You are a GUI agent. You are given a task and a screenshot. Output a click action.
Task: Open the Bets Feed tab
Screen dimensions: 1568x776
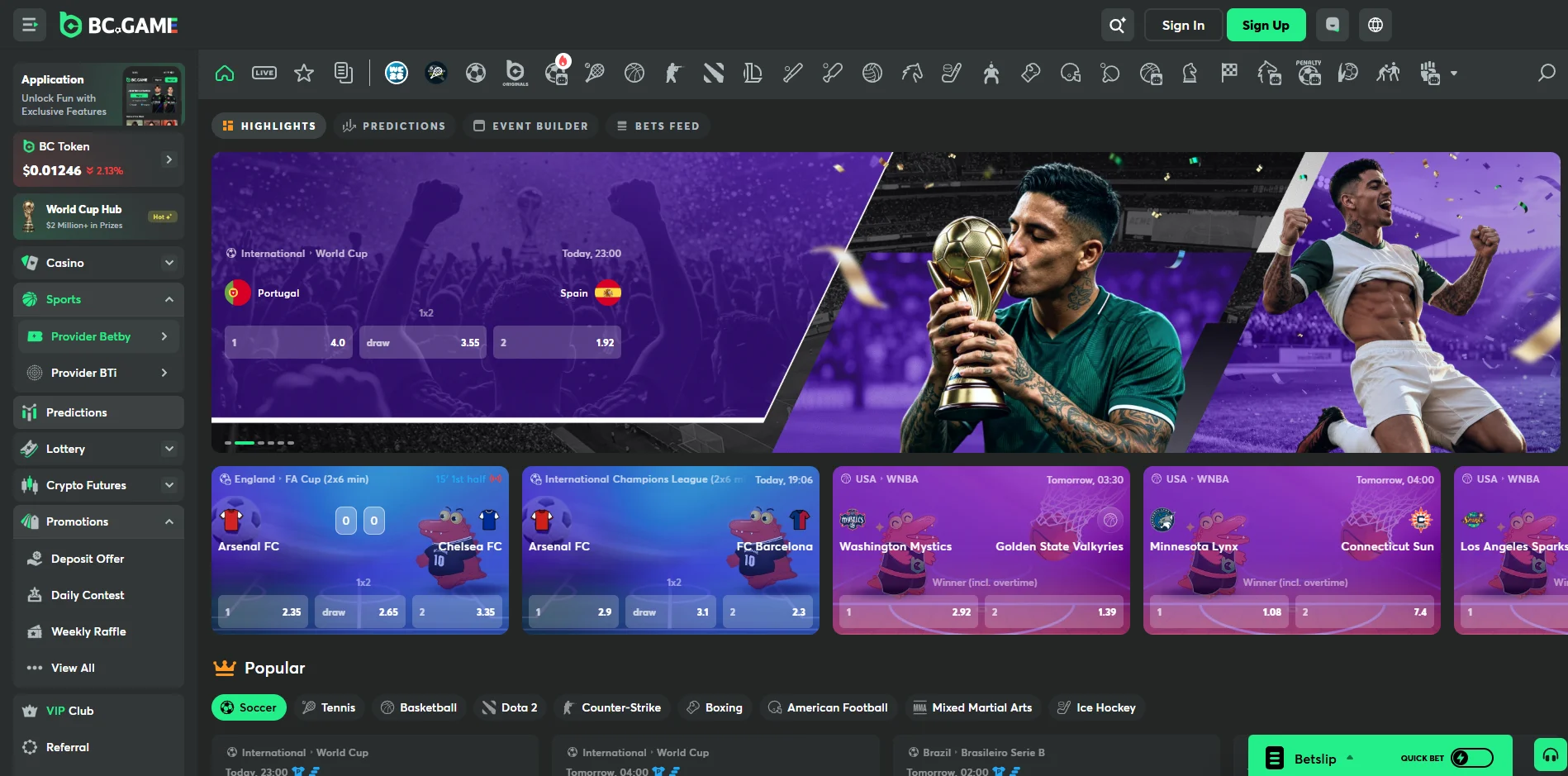(x=658, y=126)
